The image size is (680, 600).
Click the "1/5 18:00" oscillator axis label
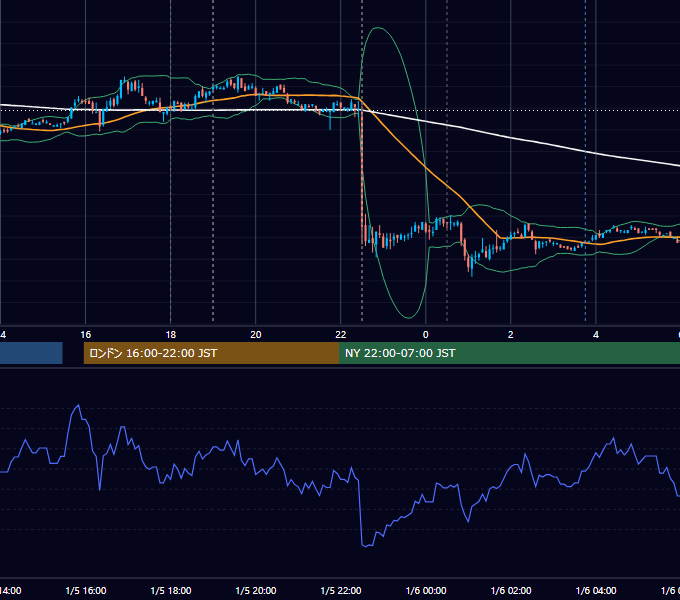pyautogui.click(x=171, y=591)
